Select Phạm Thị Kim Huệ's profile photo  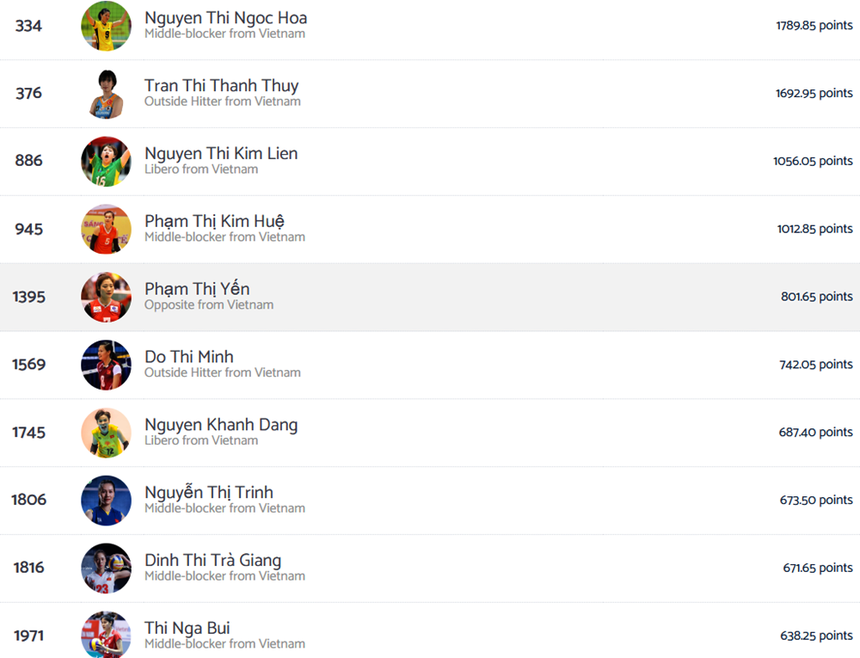click(x=106, y=229)
